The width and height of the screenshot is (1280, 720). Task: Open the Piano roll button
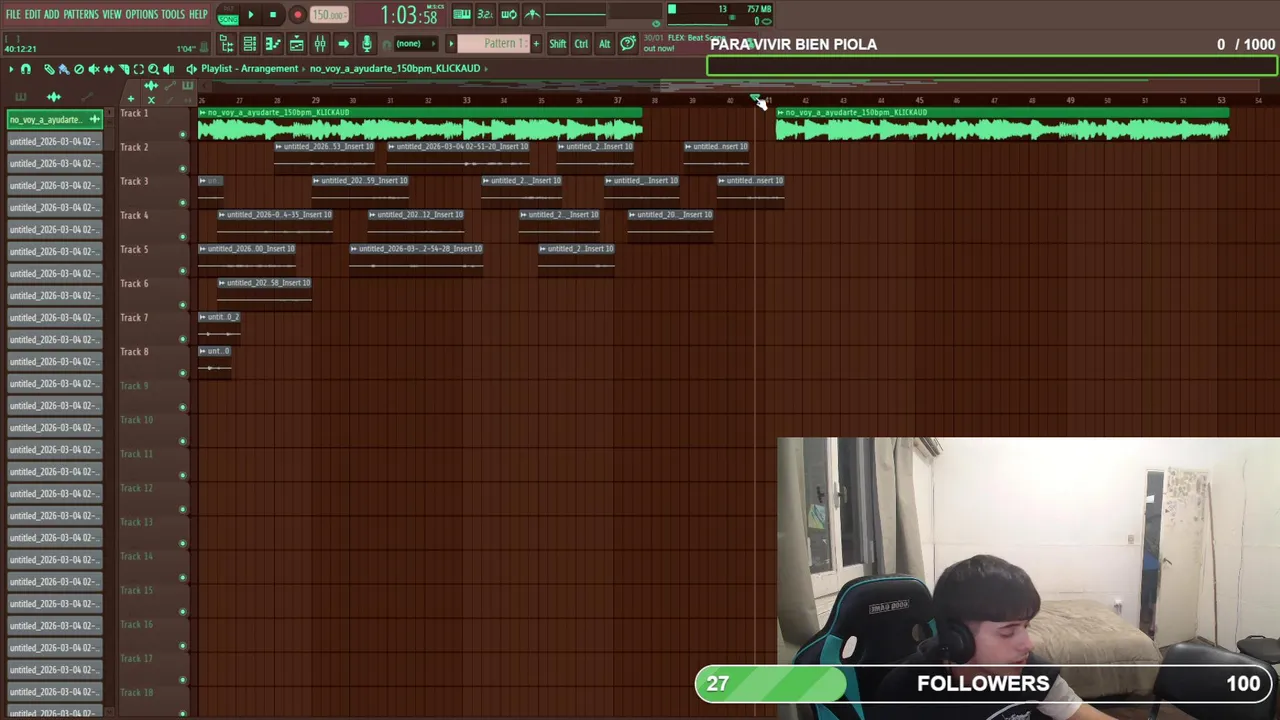(273, 44)
